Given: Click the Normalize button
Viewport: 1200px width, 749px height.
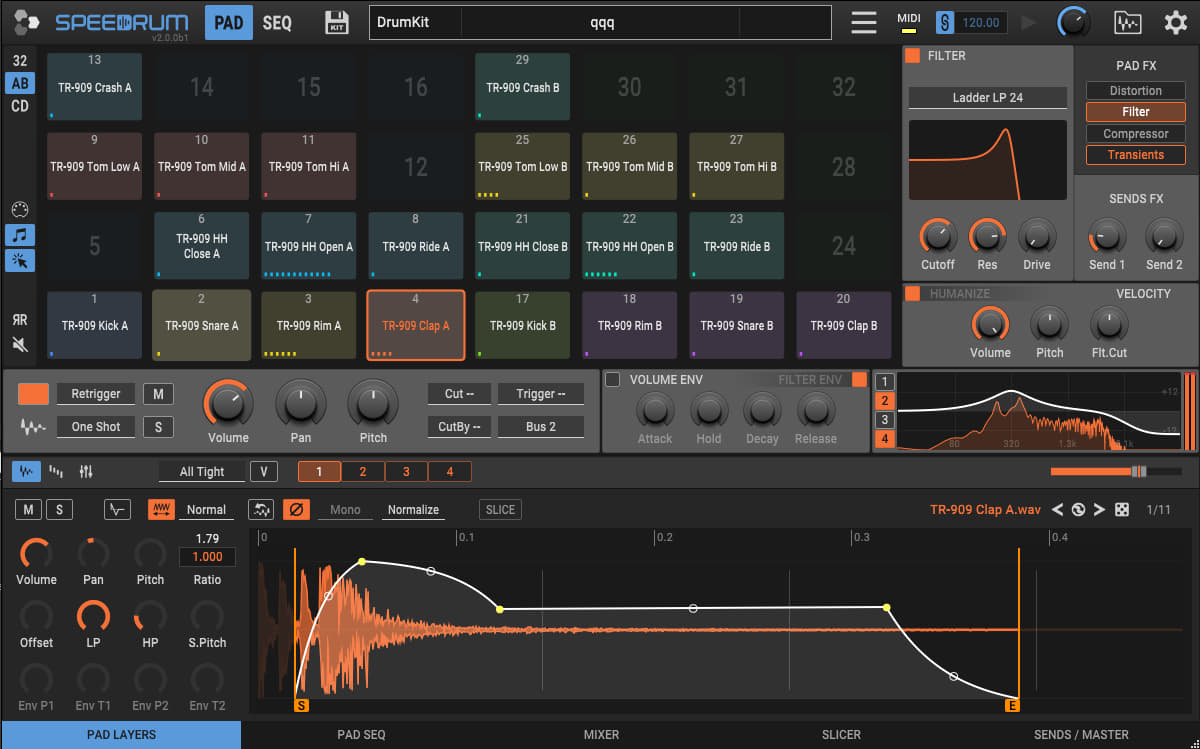Looking at the screenshot, I should [413, 510].
